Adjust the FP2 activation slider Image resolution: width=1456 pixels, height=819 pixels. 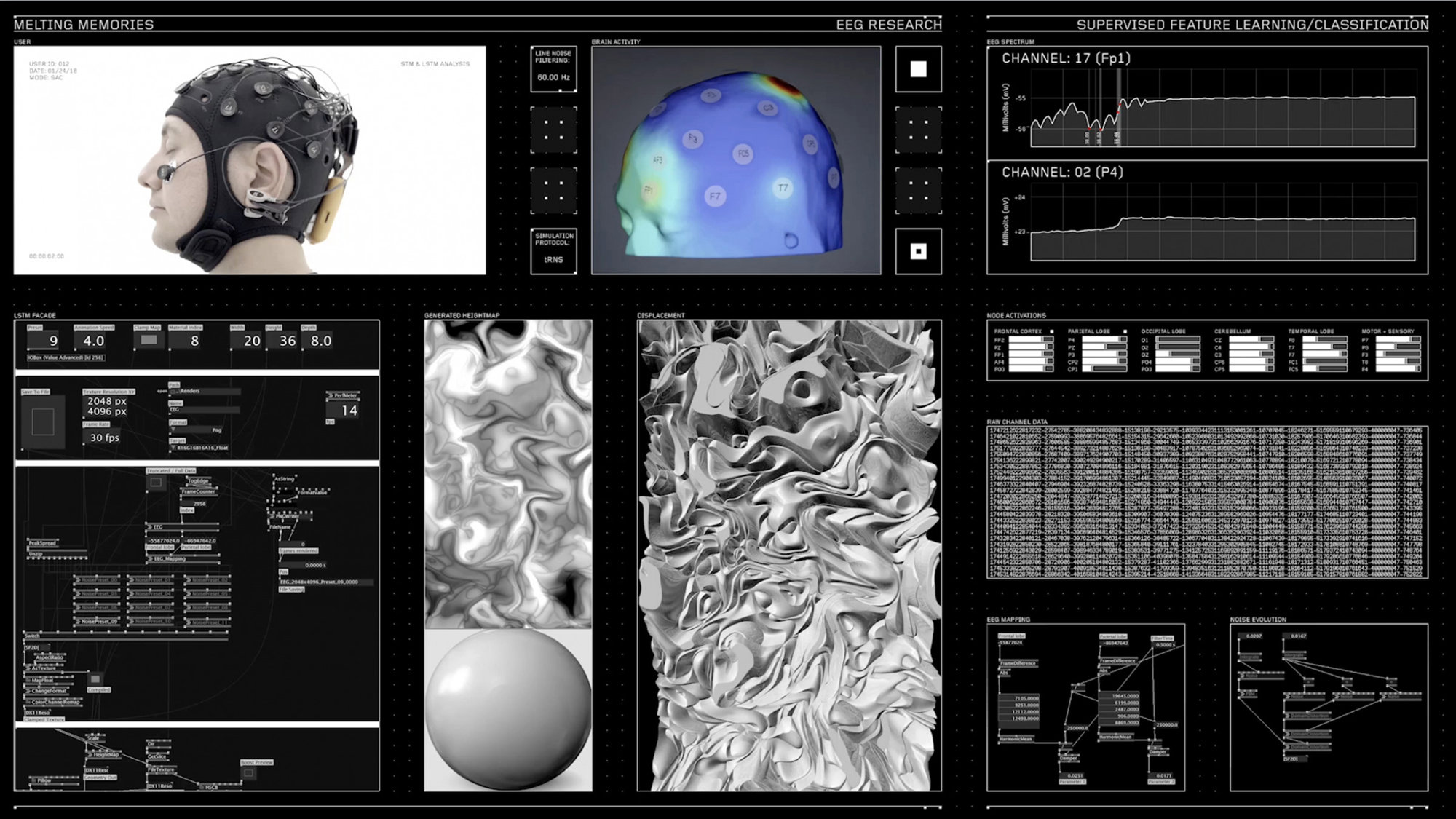(1030, 340)
